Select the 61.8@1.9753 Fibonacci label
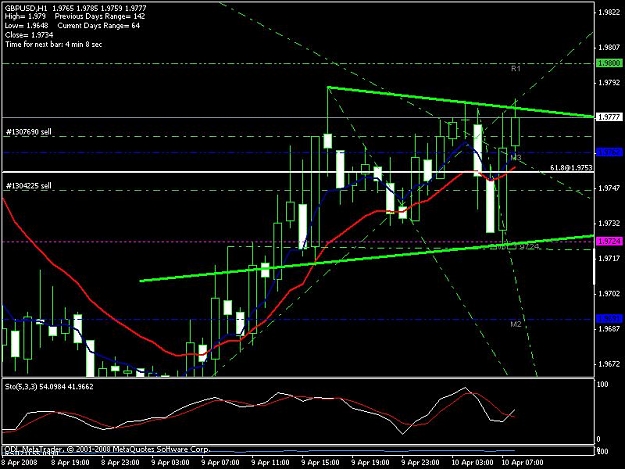Viewport: 625px width, 469px height. pyautogui.click(x=571, y=168)
